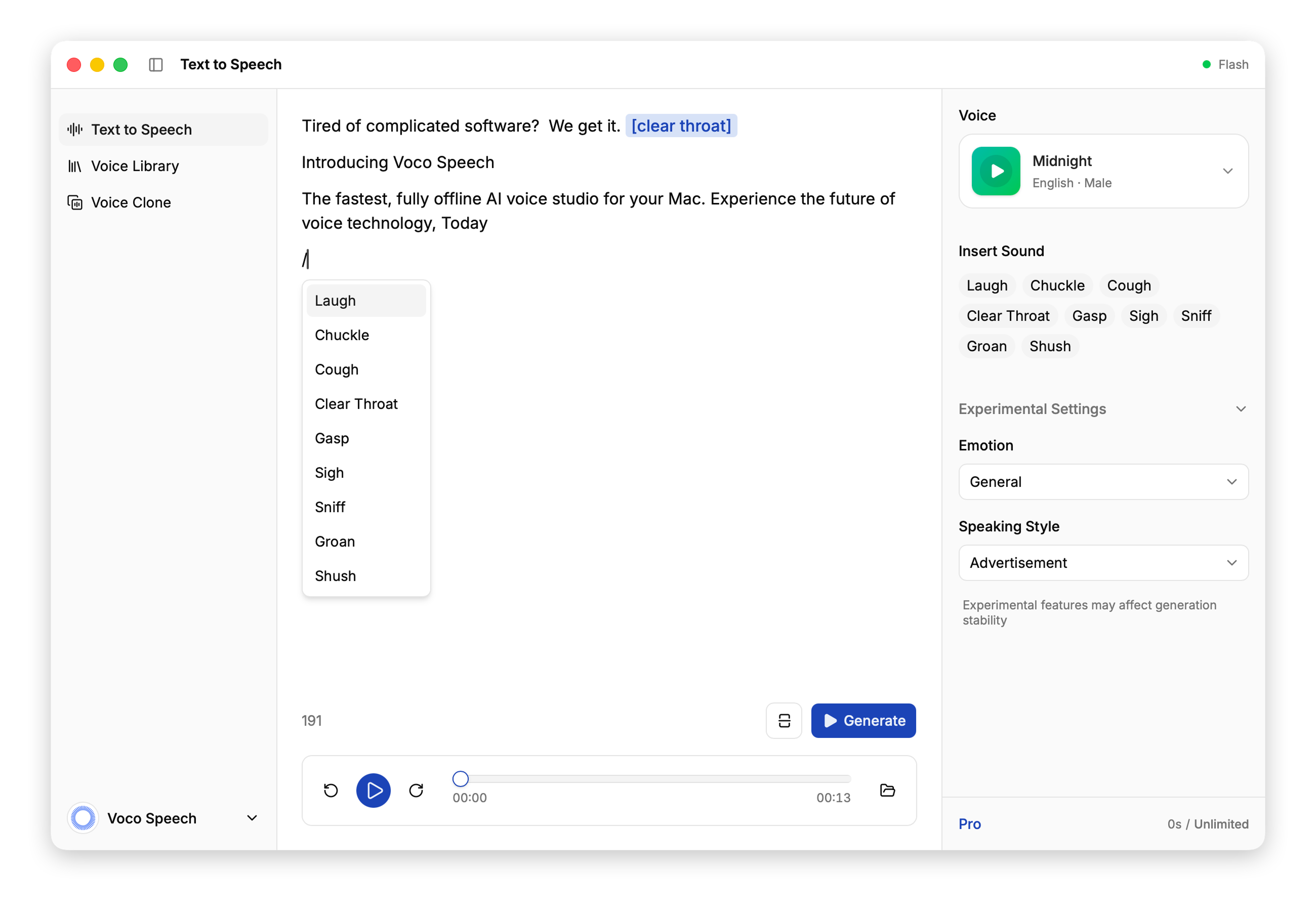This screenshot has height=911, width=1316.
Task: Play a preview of the Midnight voice
Action: (995, 171)
